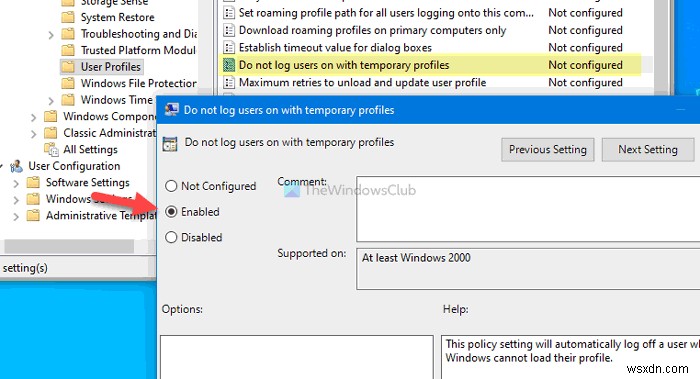Click the Next Setting button

(x=648, y=150)
